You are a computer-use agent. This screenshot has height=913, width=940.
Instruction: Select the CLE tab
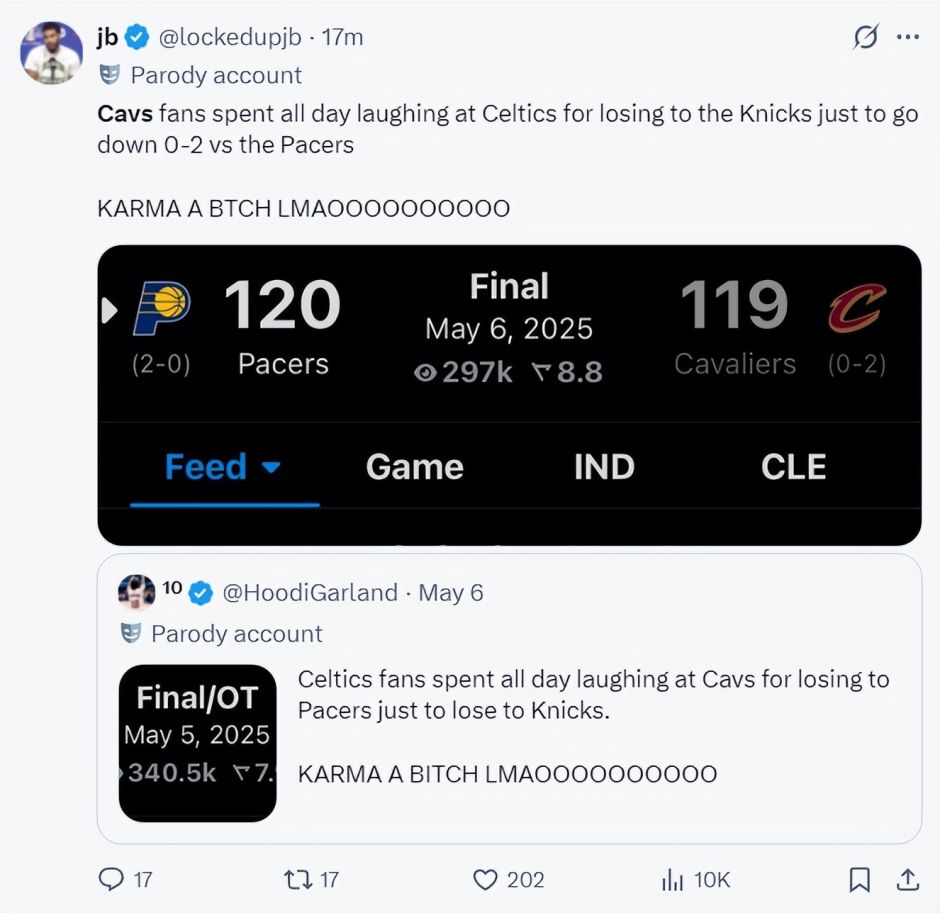pyautogui.click(x=794, y=466)
